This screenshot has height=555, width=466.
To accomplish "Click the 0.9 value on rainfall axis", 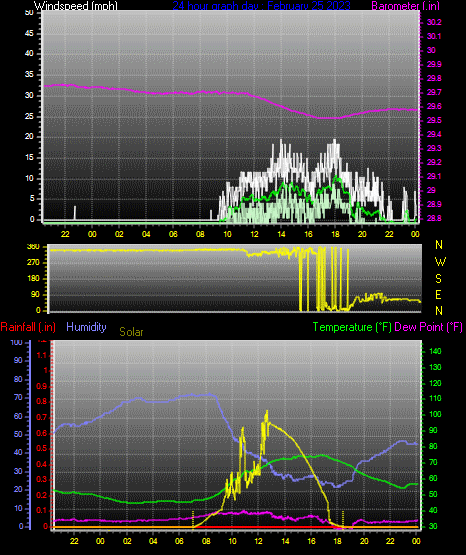I will coord(42,387).
